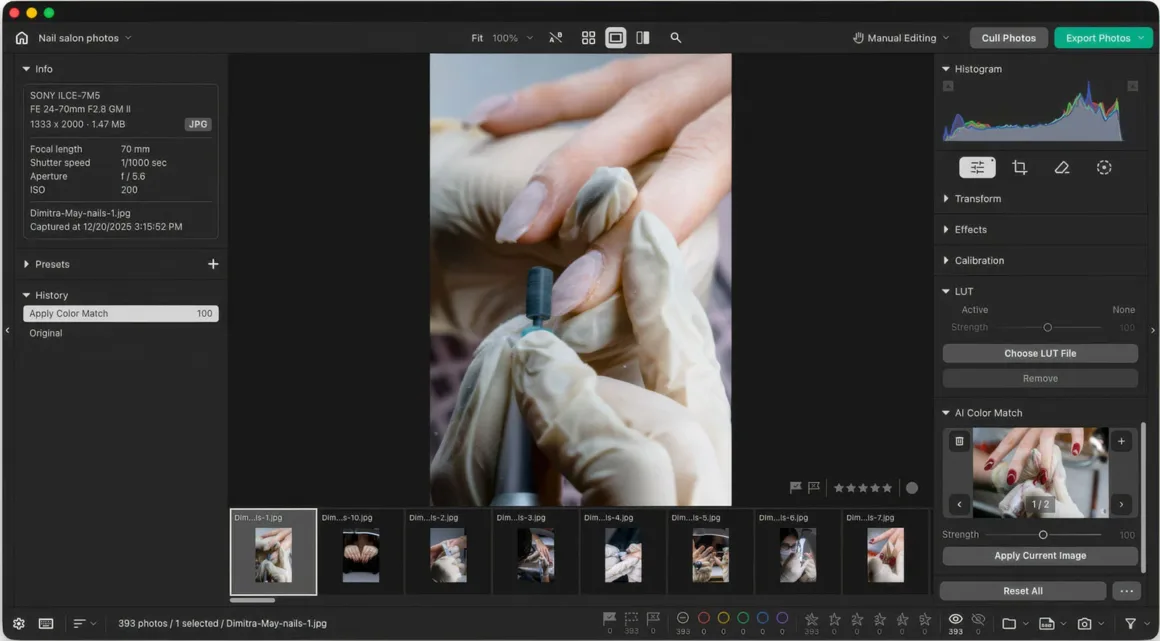Open the Nail salon photos project dropdown
This screenshot has height=641, width=1160.
pos(84,38)
